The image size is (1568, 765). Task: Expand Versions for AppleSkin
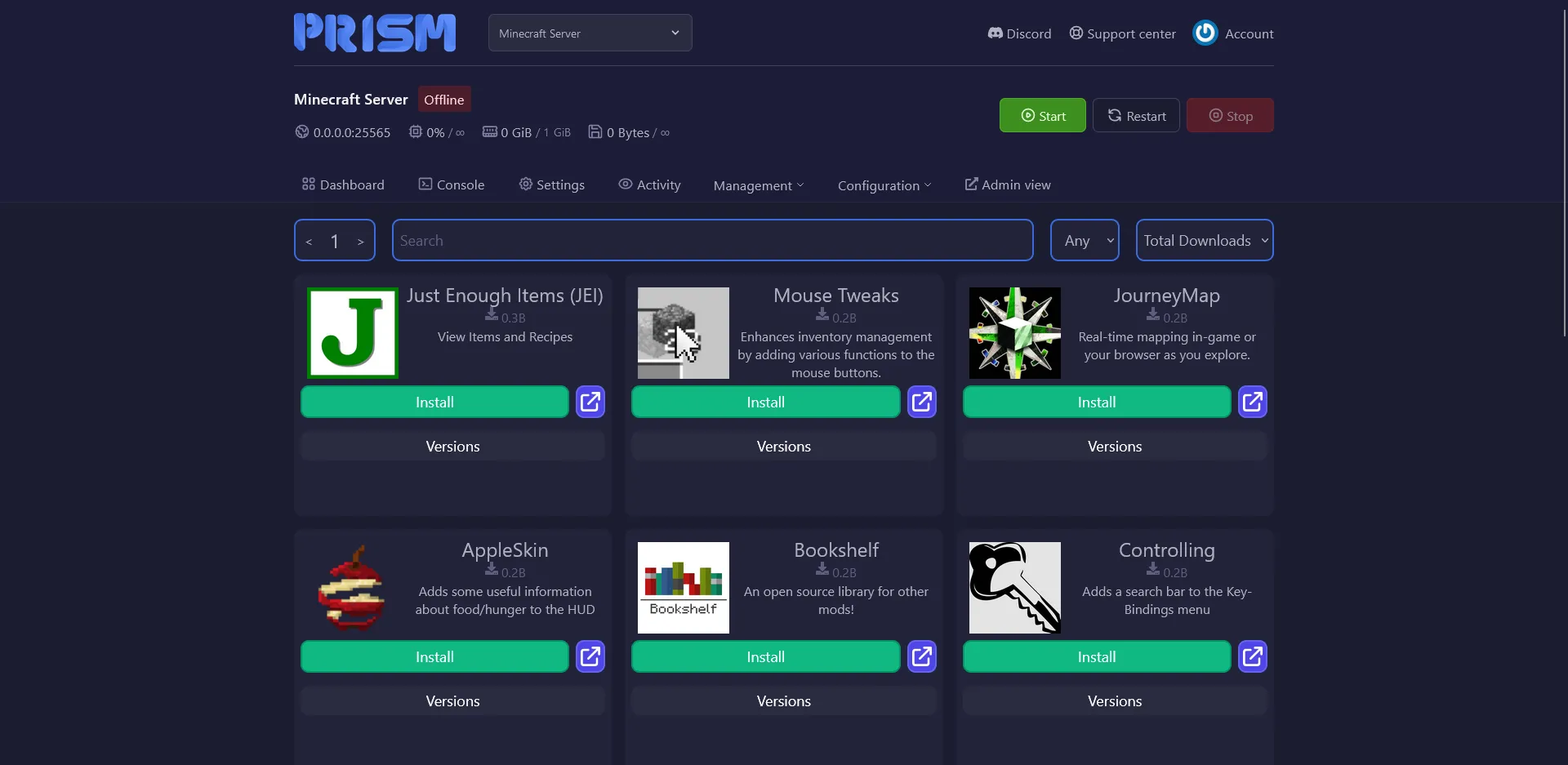click(452, 701)
